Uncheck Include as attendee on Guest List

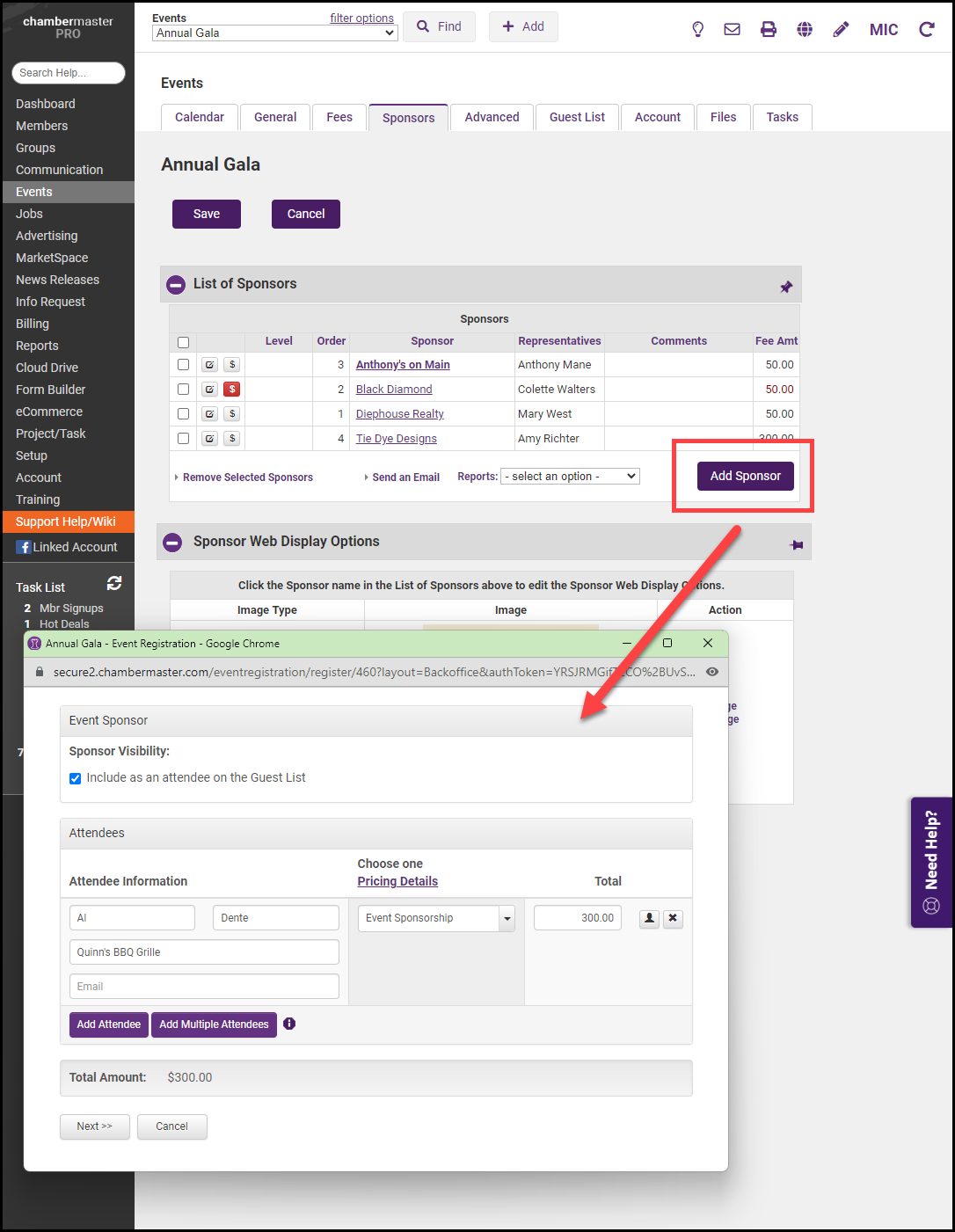click(76, 778)
